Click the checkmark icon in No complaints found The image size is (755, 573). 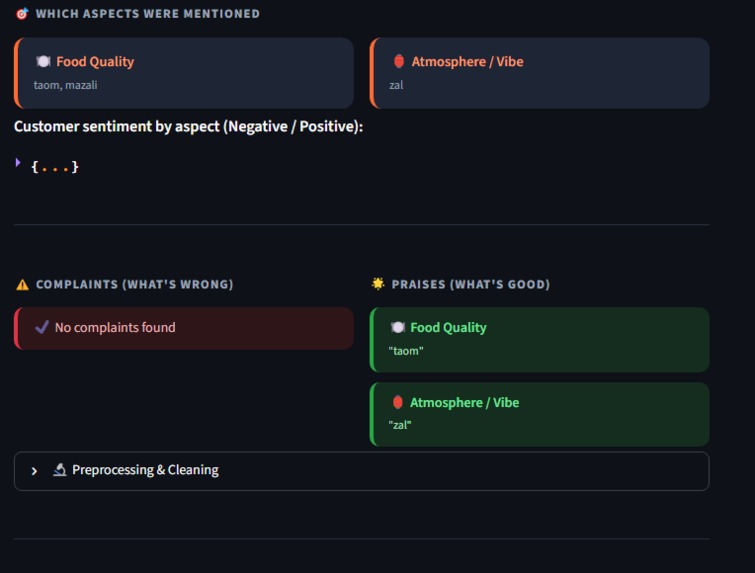point(42,327)
